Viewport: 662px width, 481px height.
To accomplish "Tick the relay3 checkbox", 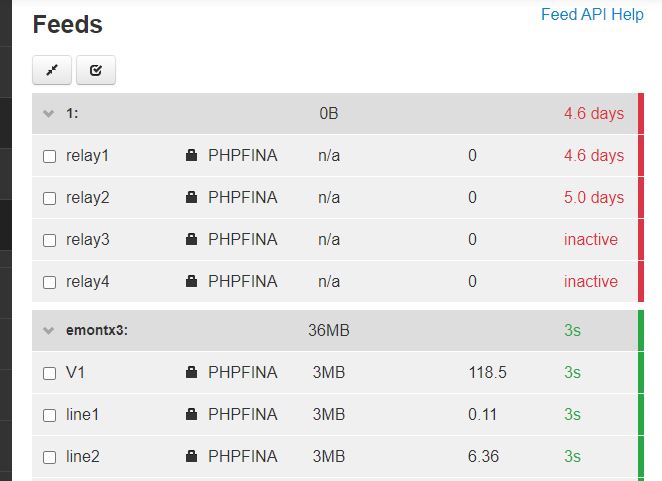I will pyautogui.click(x=49, y=240).
